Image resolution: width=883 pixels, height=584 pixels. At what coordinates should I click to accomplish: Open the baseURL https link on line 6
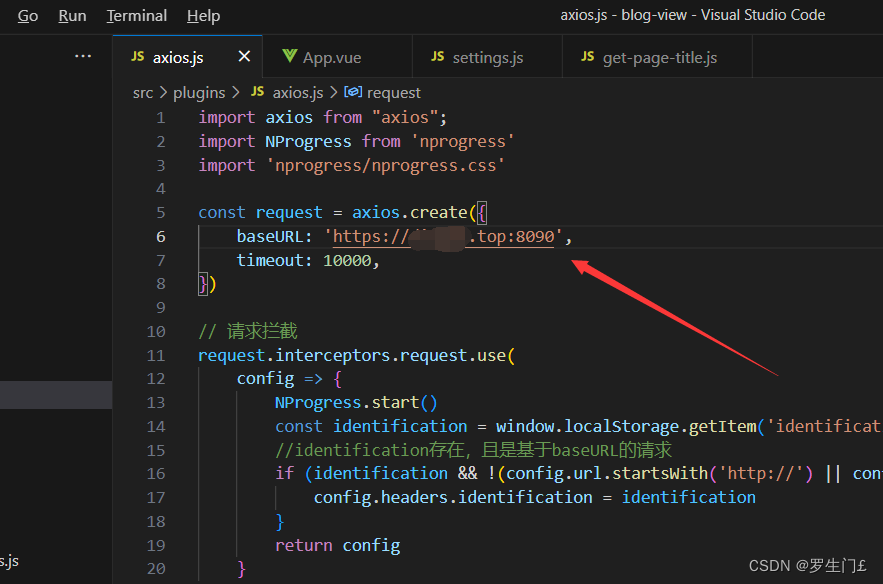pos(443,237)
